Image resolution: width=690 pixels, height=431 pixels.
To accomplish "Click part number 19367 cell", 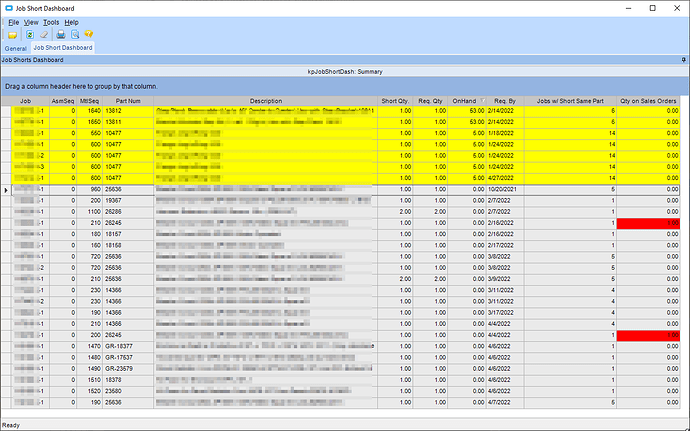I will [x=128, y=201].
